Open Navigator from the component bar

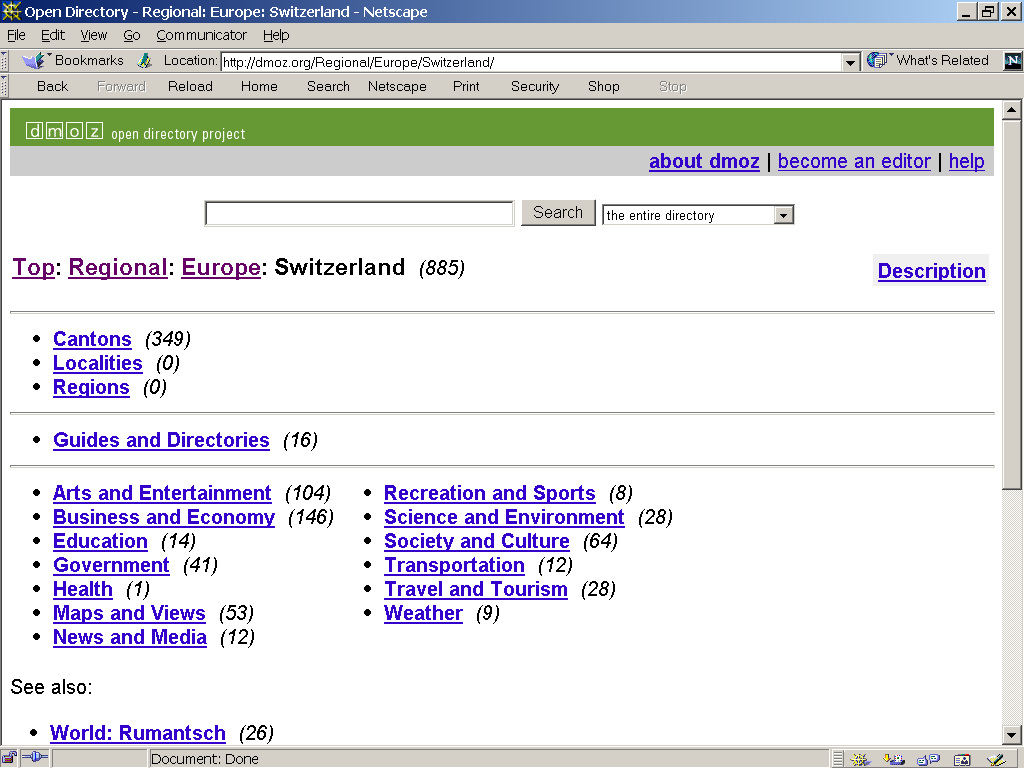pyautogui.click(x=860, y=759)
